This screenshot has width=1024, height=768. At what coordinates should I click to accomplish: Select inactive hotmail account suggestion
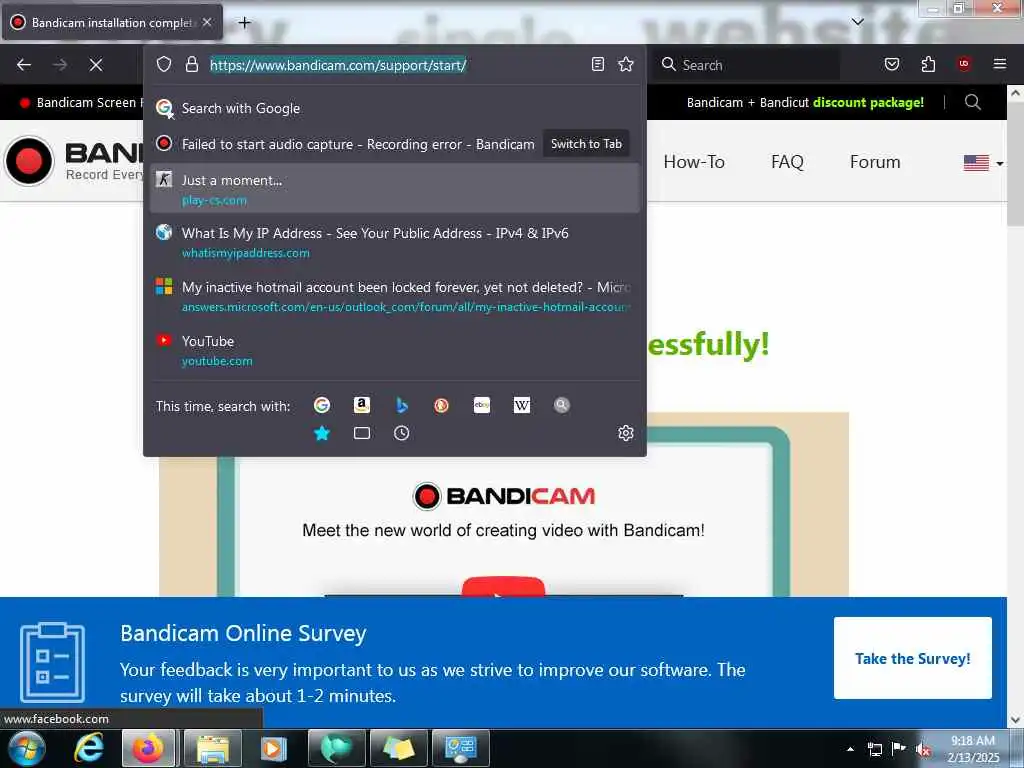point(394,296)
